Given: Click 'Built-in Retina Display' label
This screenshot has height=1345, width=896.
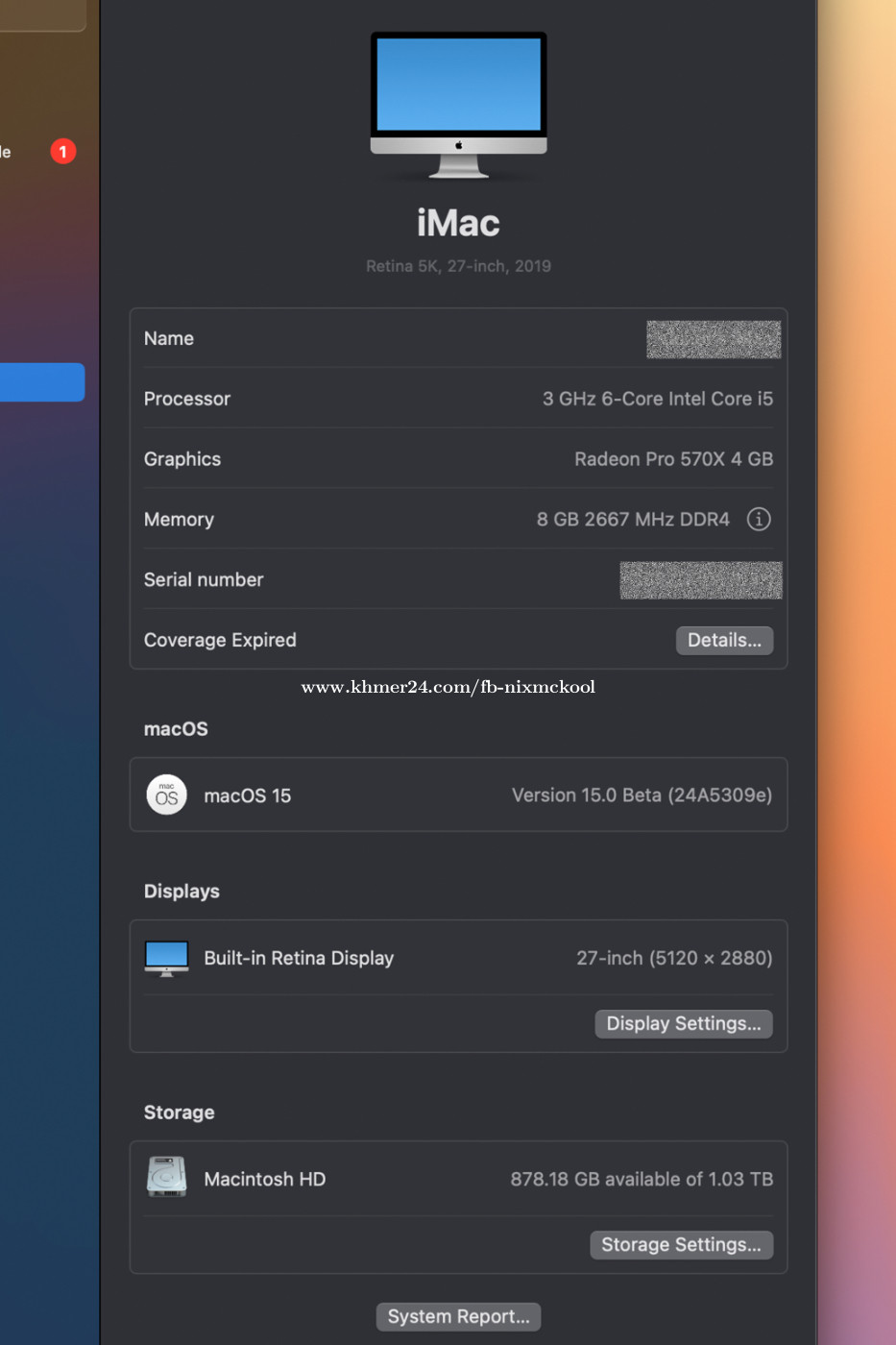Looking at the screenshot, I should click(x=299, y=959).
